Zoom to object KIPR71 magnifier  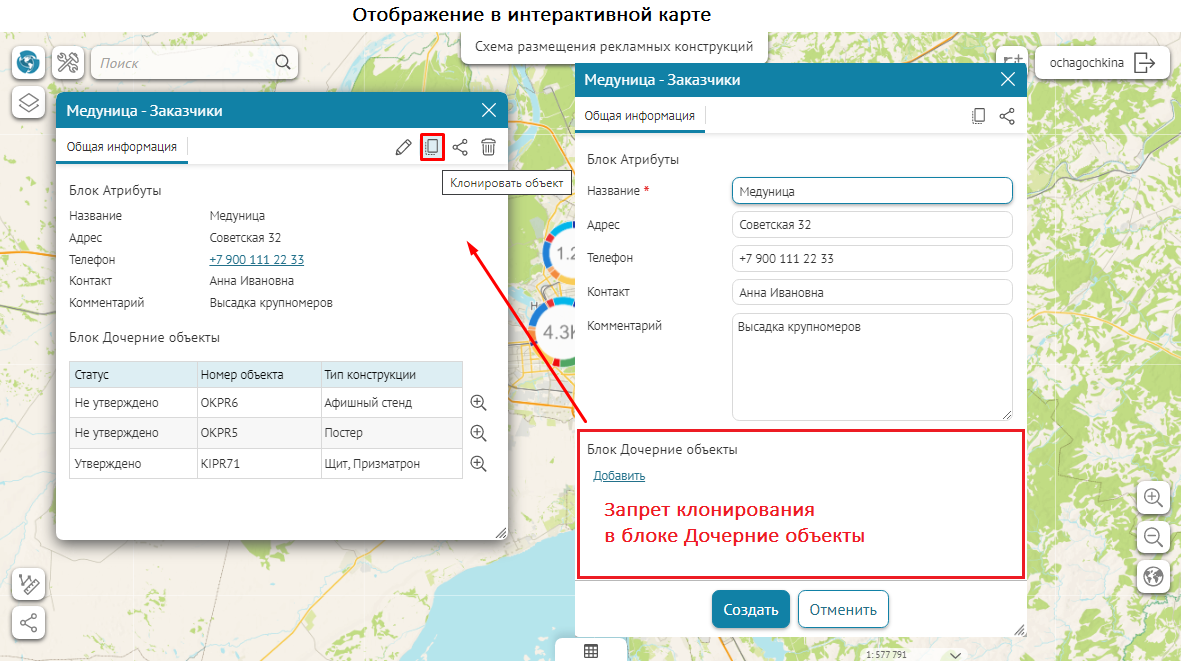pos(478,464)
